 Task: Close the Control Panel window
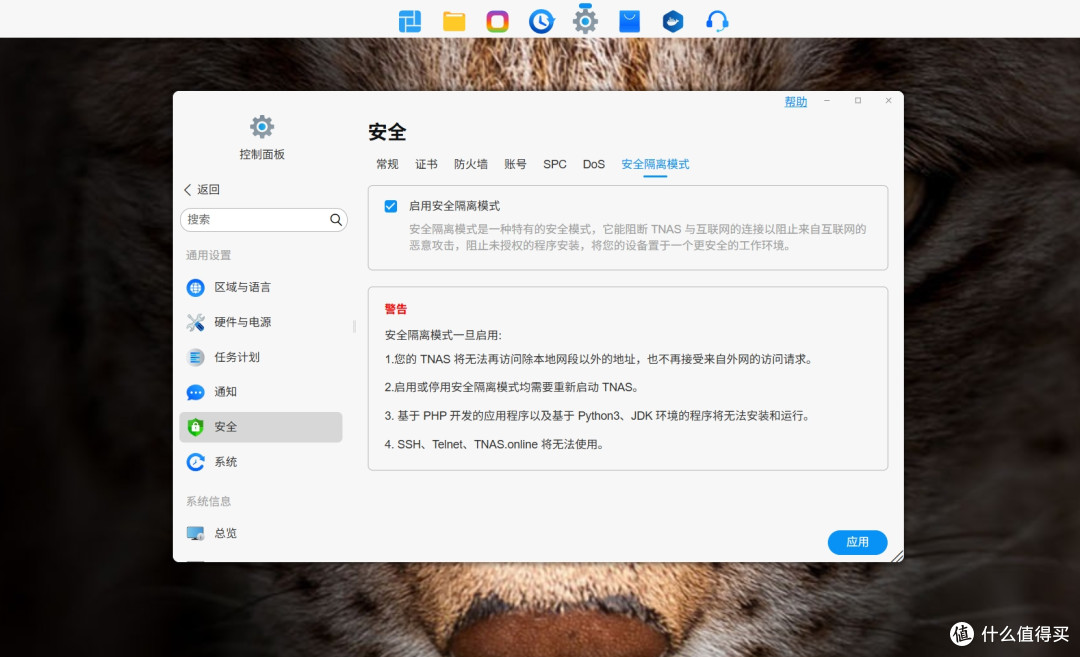click(889, 101)
